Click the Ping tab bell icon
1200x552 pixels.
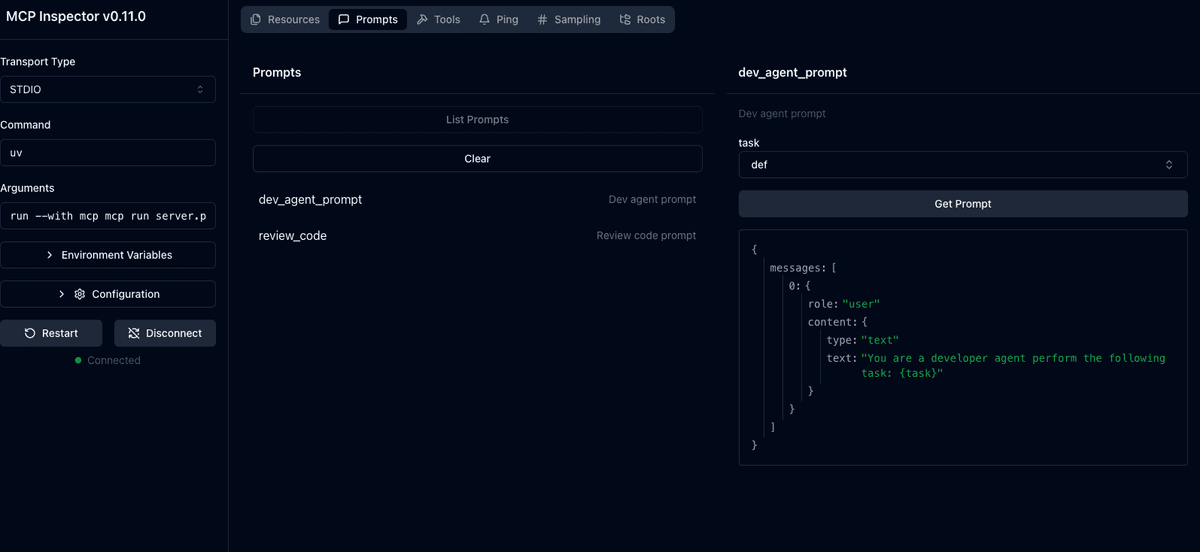click(x=484, y=19)
